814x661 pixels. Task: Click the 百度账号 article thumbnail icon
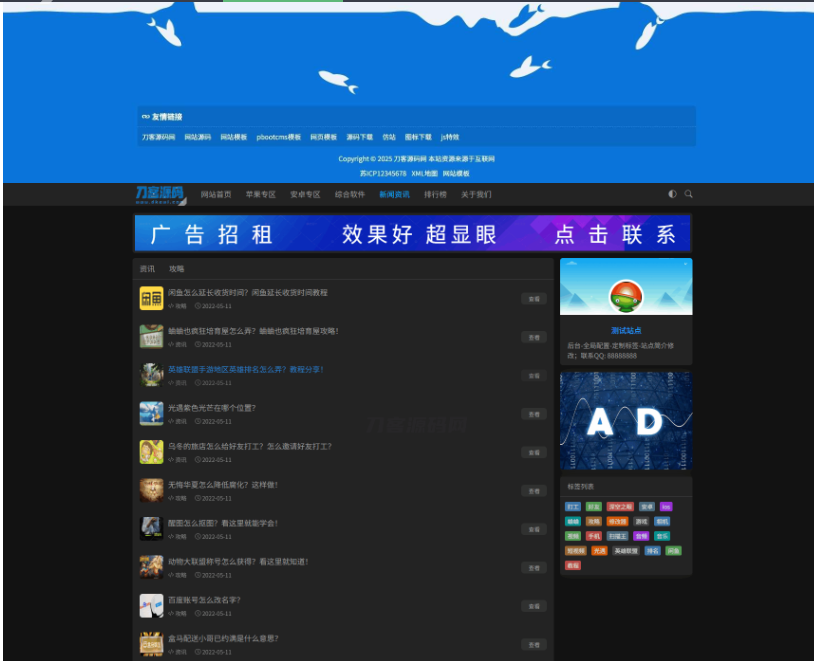(151, 606)
